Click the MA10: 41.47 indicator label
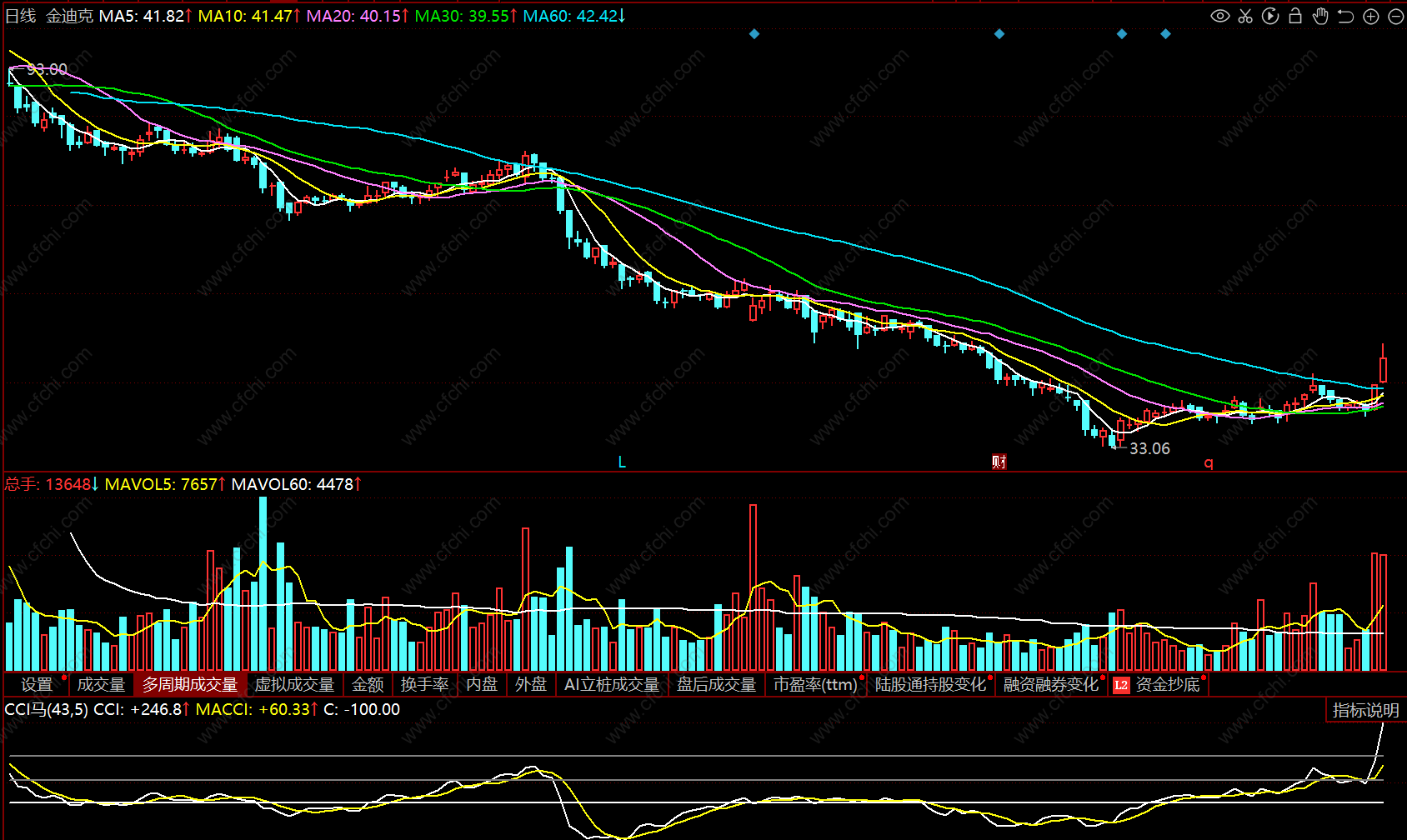The image size is (1407, 840). (248, 16)
